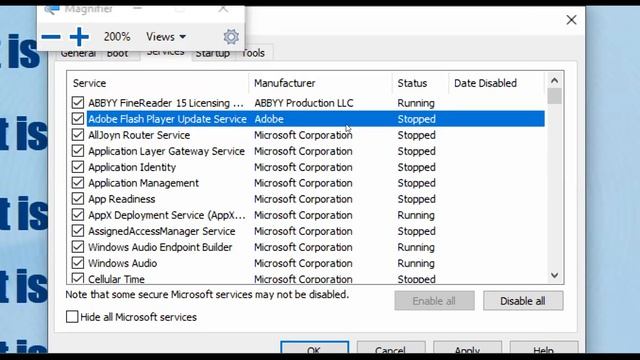Click the services list scrollbar thumb
This screenshot has width=640, height=360.
(x=554, y=96)
